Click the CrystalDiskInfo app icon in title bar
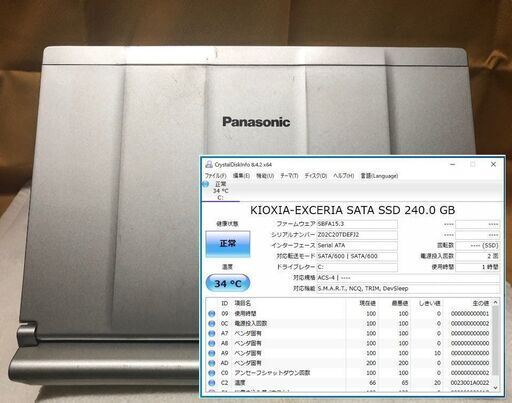 coord(209,164)
